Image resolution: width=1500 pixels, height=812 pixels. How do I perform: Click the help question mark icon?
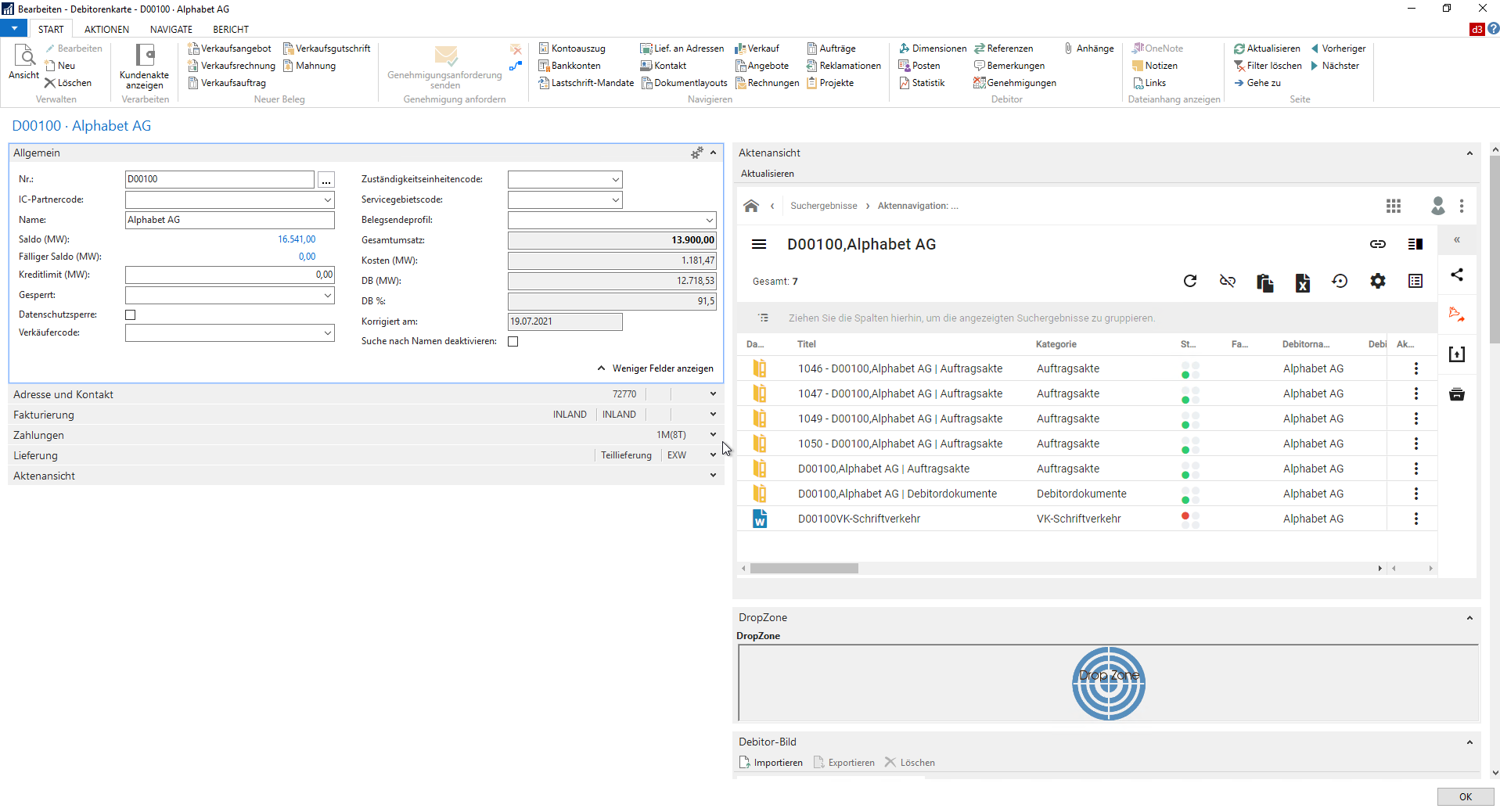tap(1493, 29)
